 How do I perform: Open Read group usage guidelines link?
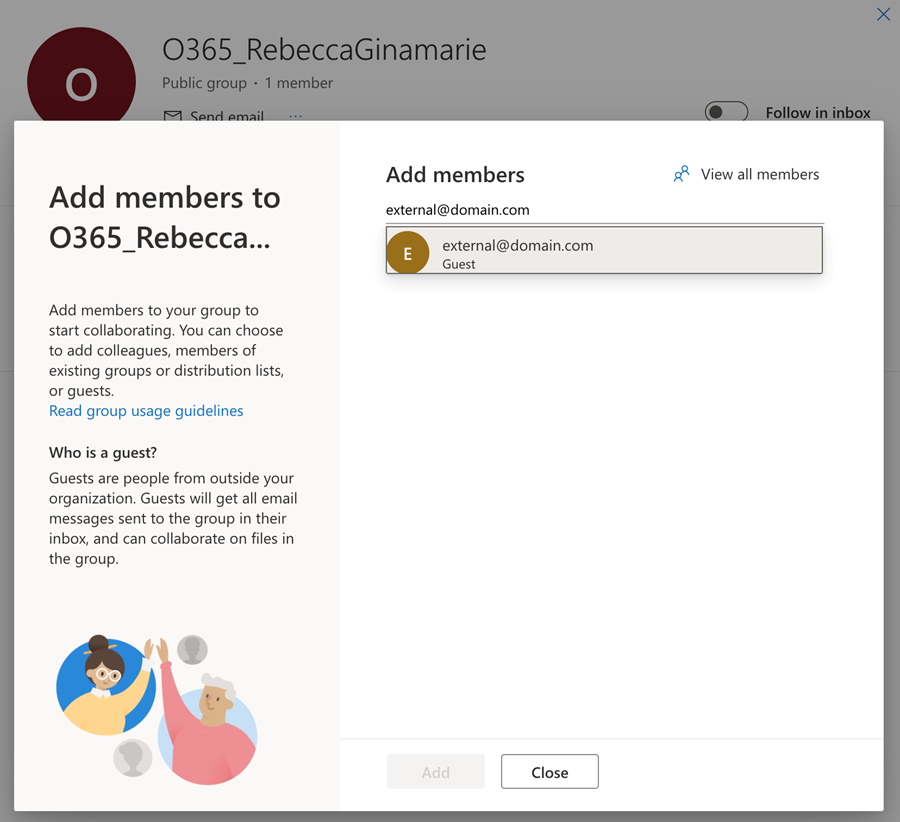click(x=146, y=411)
